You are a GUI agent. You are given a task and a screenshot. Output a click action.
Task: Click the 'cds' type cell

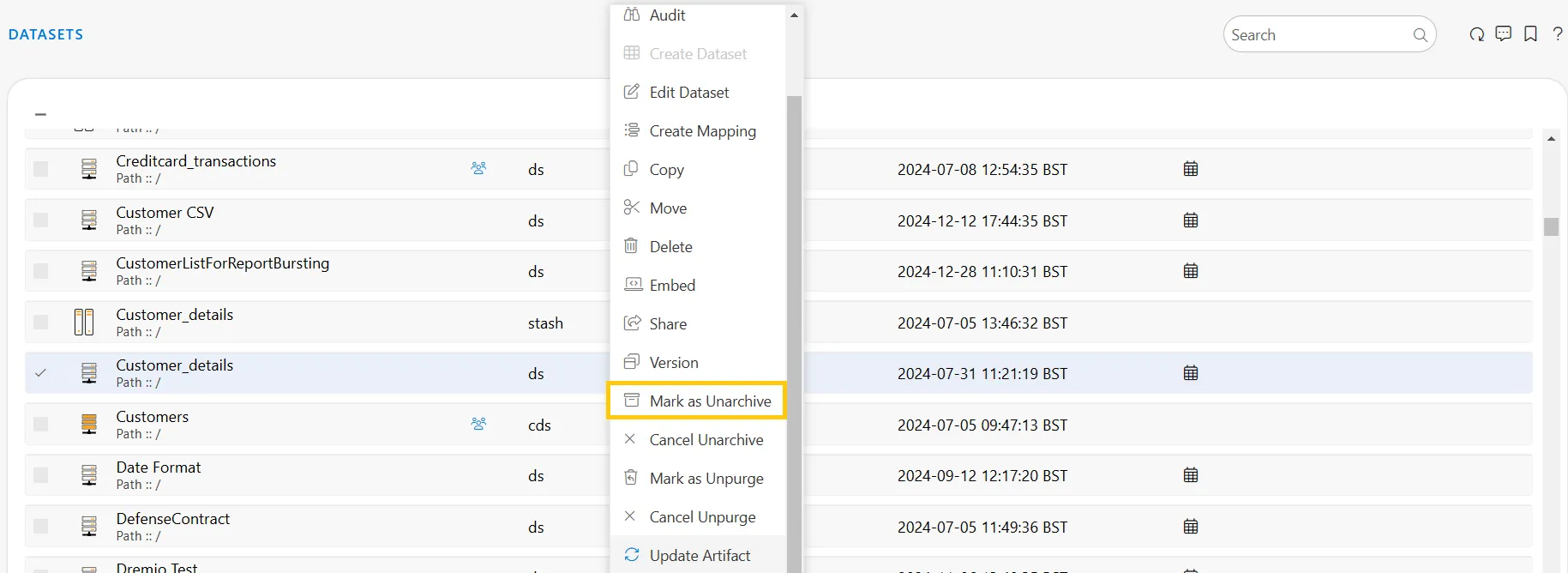pyautogui.click(x=539, y=425)
